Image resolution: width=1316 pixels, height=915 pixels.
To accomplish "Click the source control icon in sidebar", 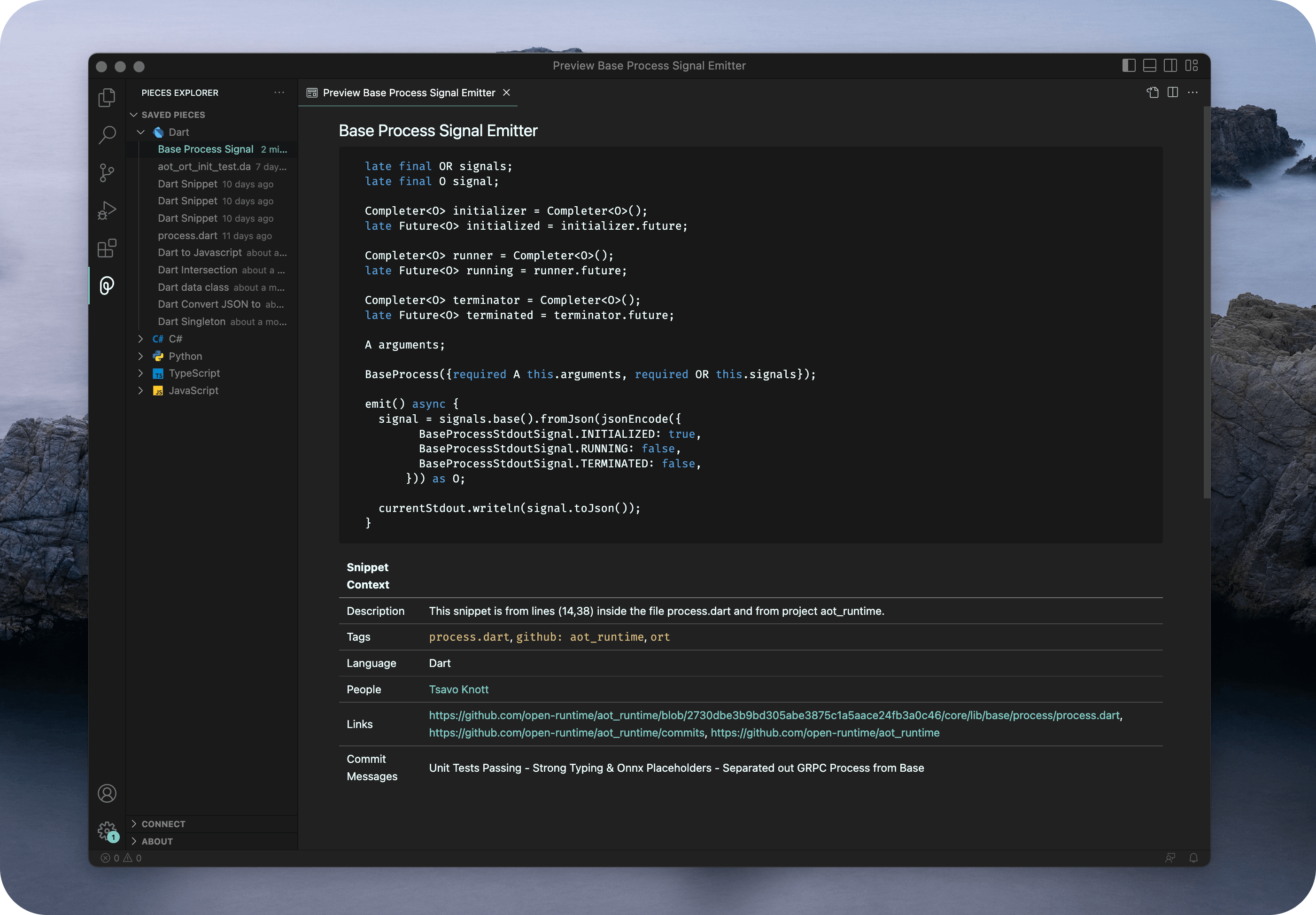I will coord(109,170).
